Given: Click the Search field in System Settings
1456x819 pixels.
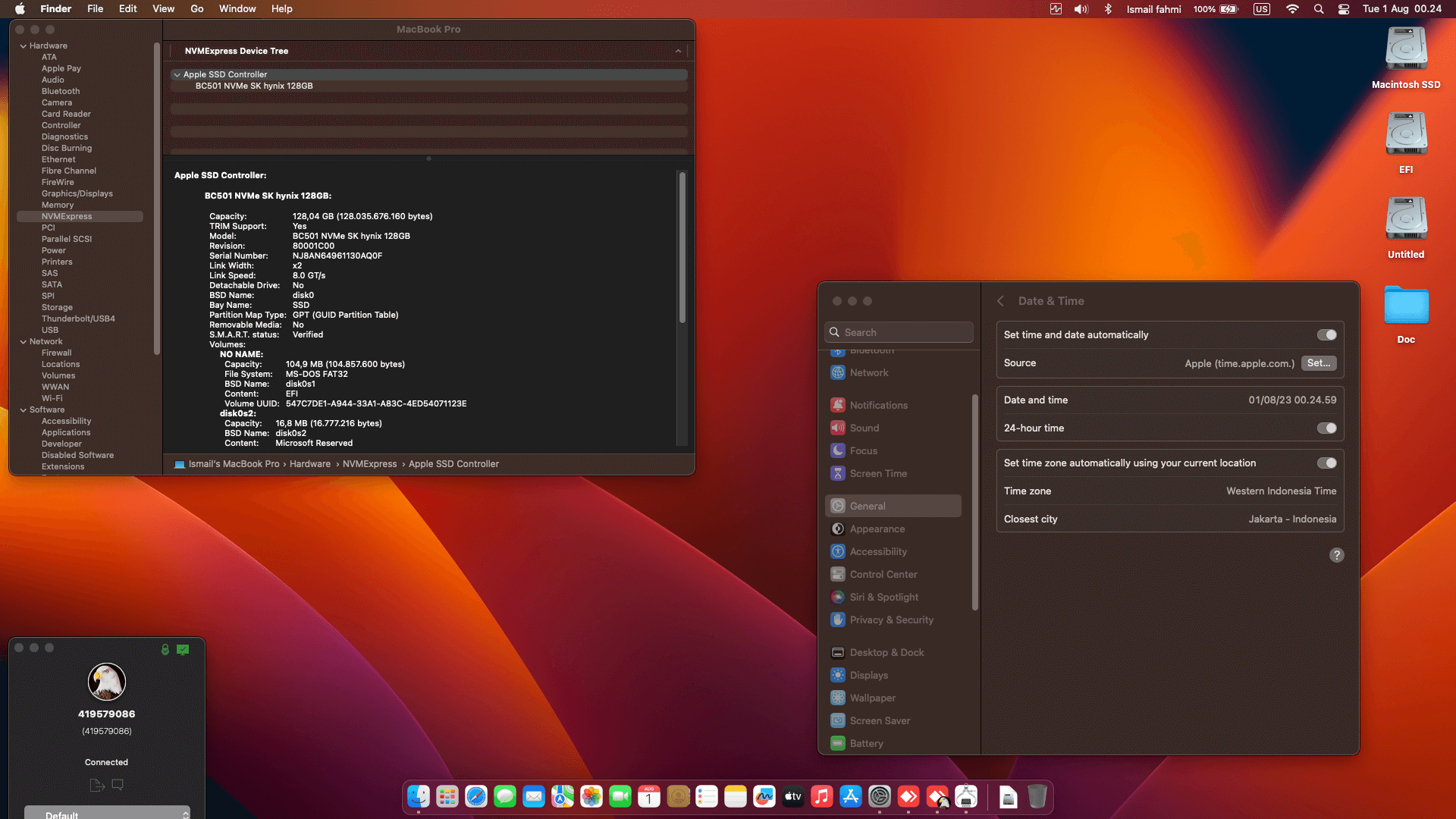Looking at the screenshot, I should [898, 331].
